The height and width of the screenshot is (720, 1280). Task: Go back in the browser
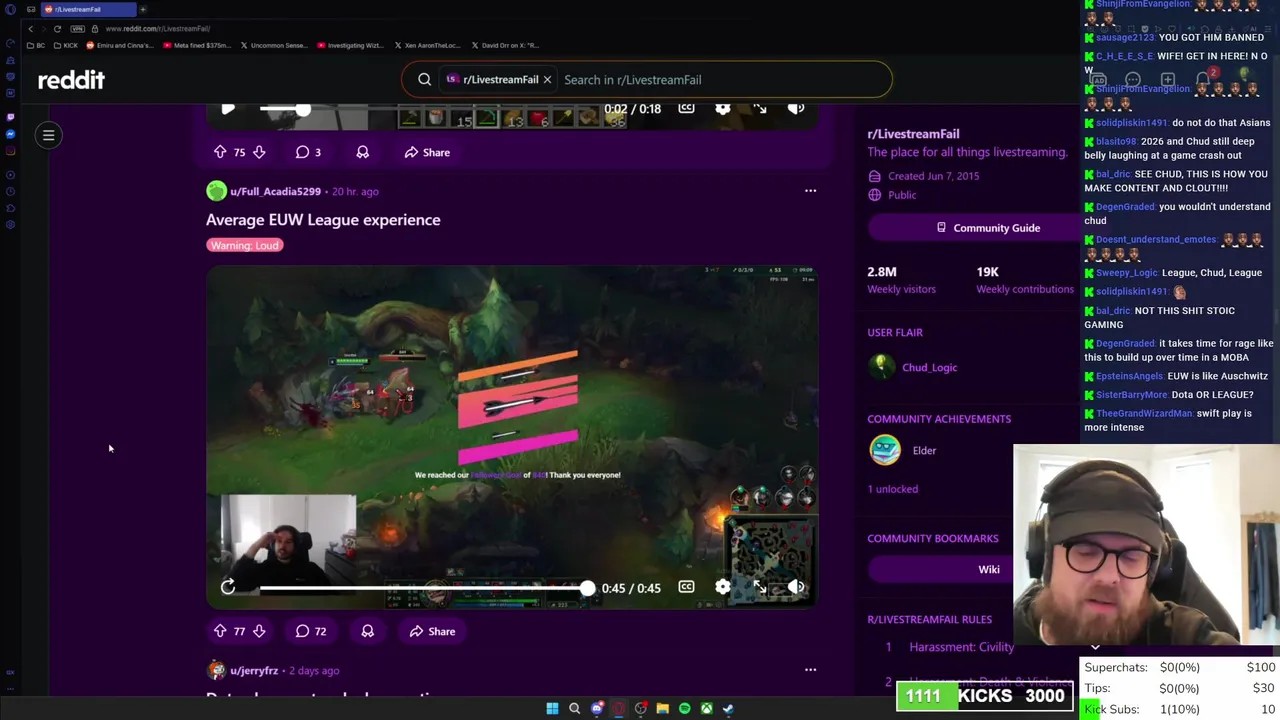[31, 29]
